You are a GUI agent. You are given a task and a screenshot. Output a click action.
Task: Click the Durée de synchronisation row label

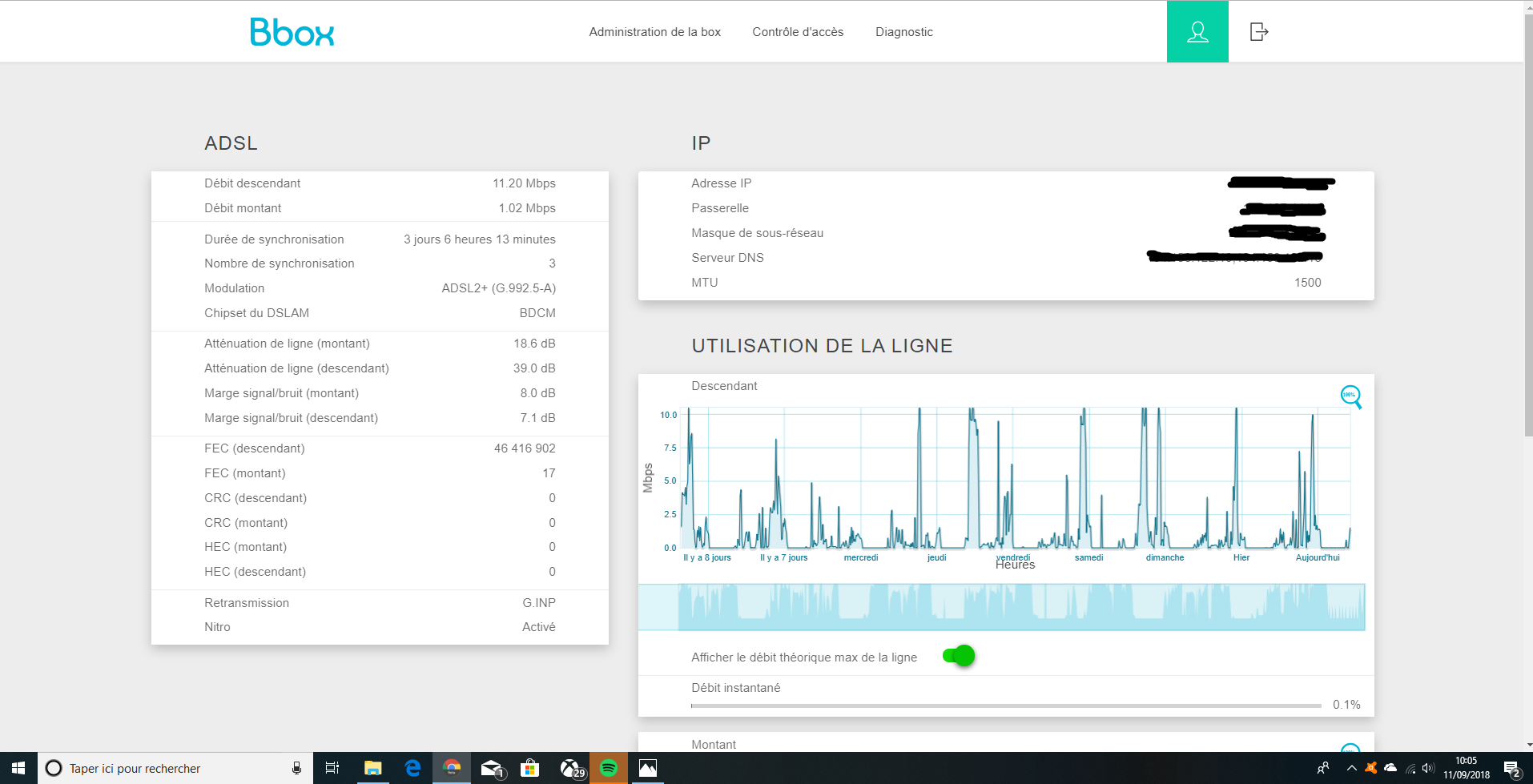coord(274,239)
